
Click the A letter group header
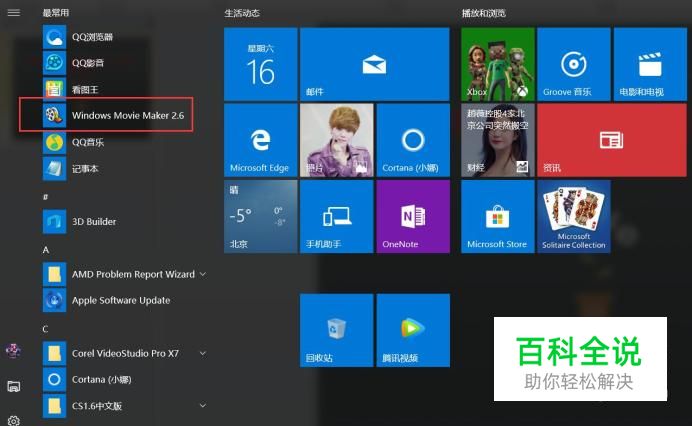coord(46,250)
